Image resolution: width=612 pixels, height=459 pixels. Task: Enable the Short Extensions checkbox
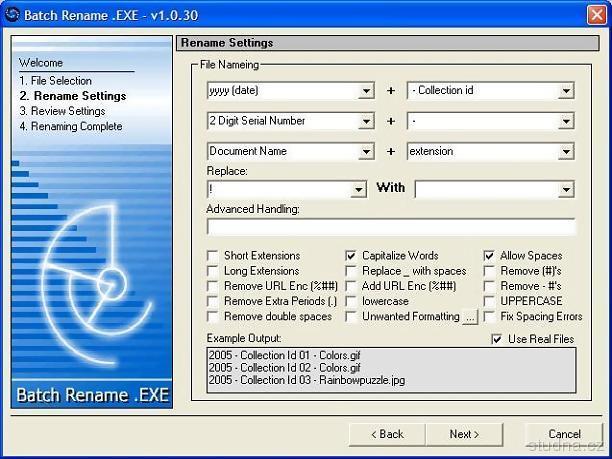click(213, 256)
